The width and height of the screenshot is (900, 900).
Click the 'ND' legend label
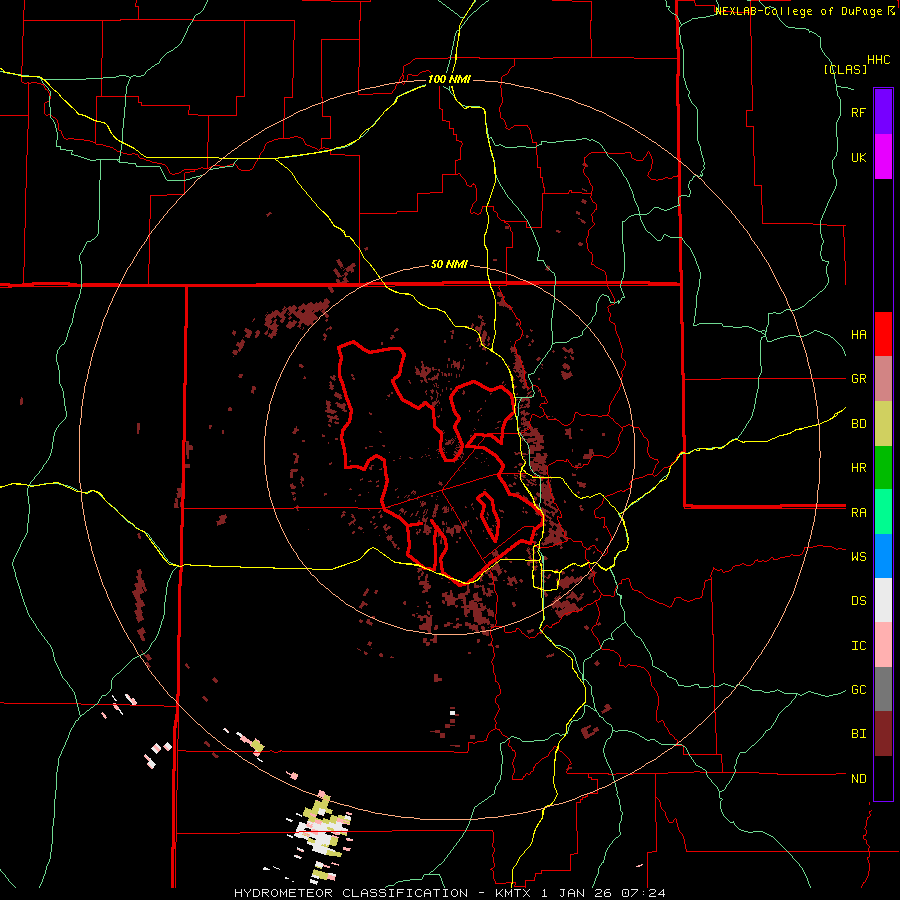click(858, 779)
